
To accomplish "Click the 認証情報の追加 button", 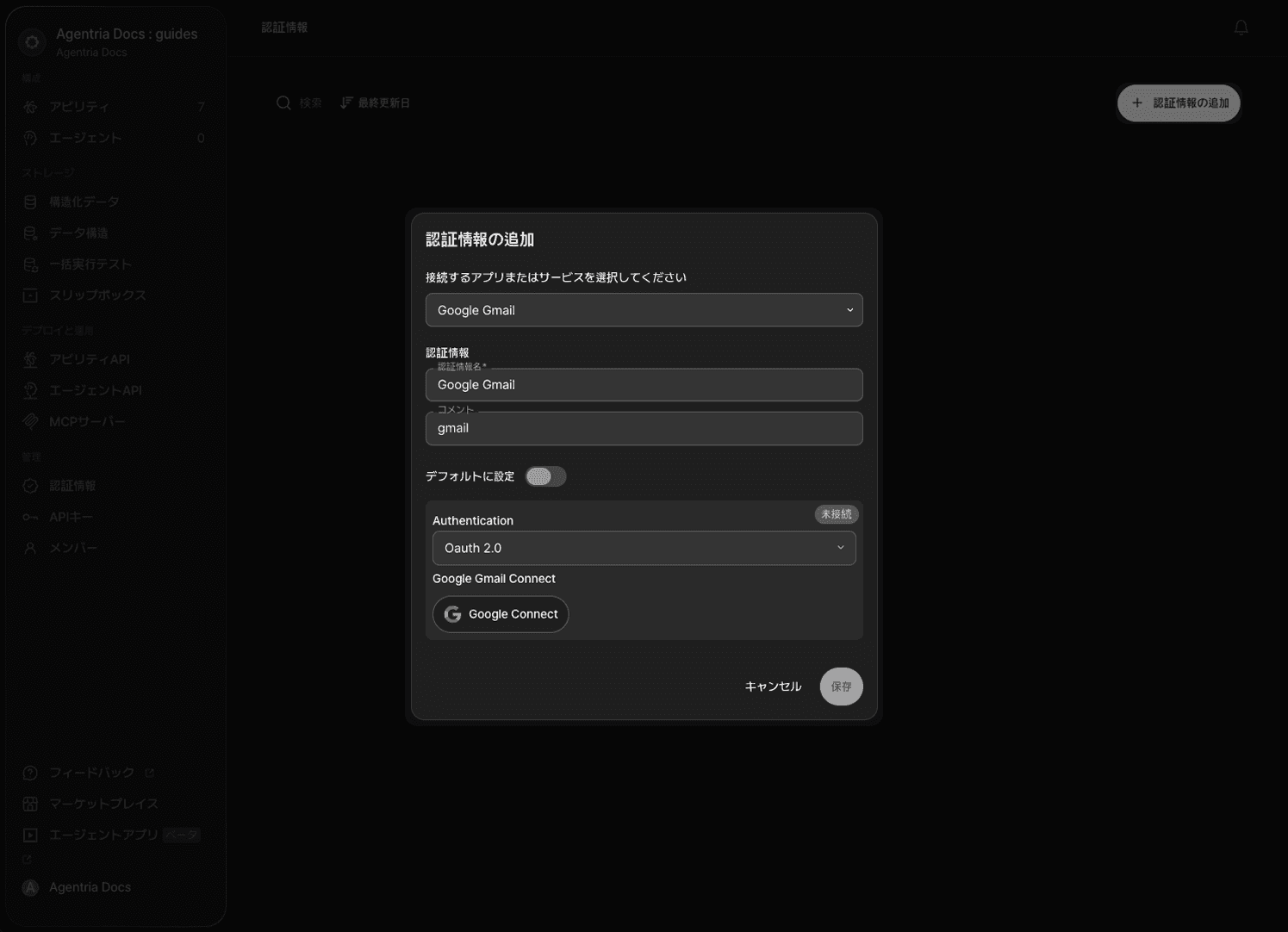I will [1179, 103].
